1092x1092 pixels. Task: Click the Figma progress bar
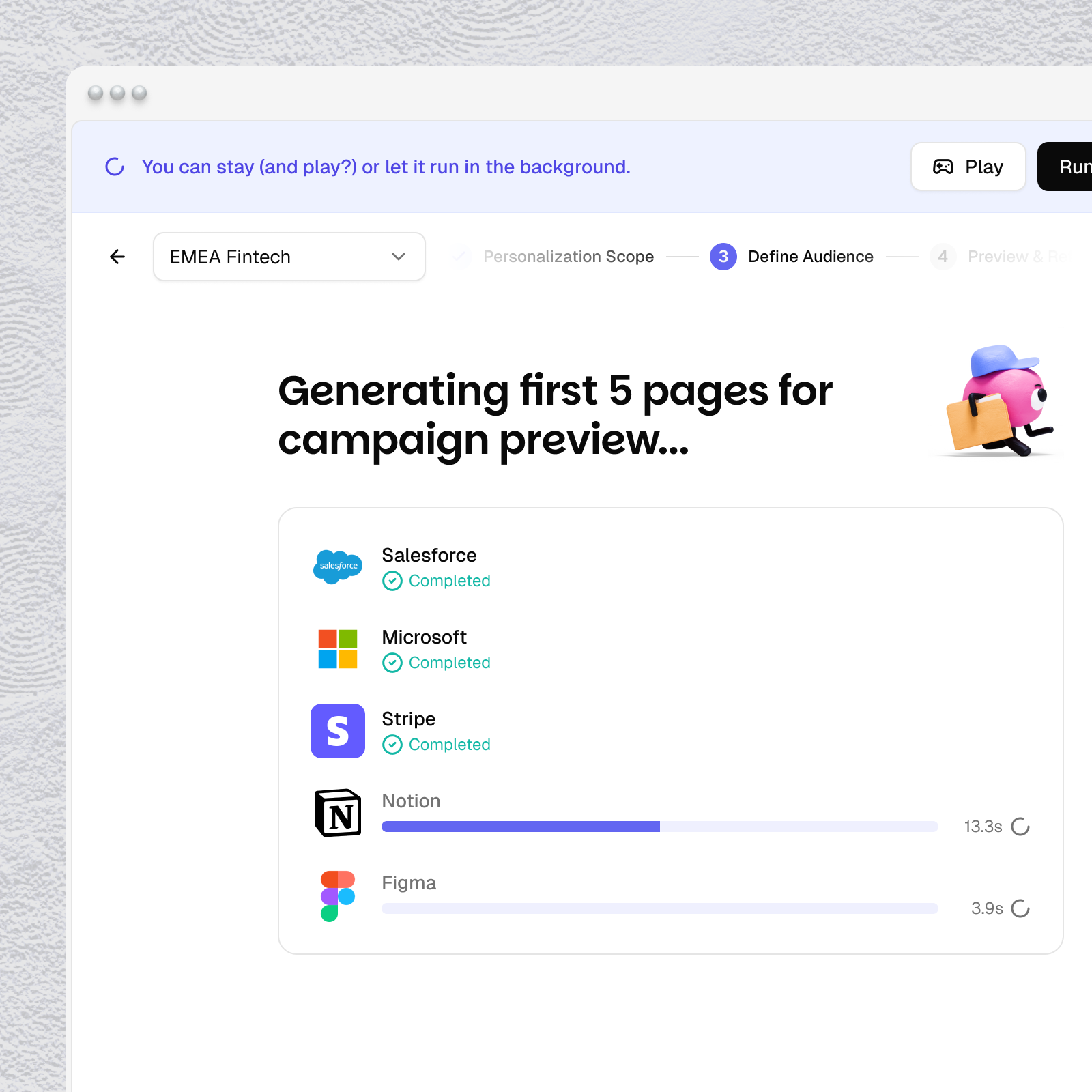(x=660, y=908)
